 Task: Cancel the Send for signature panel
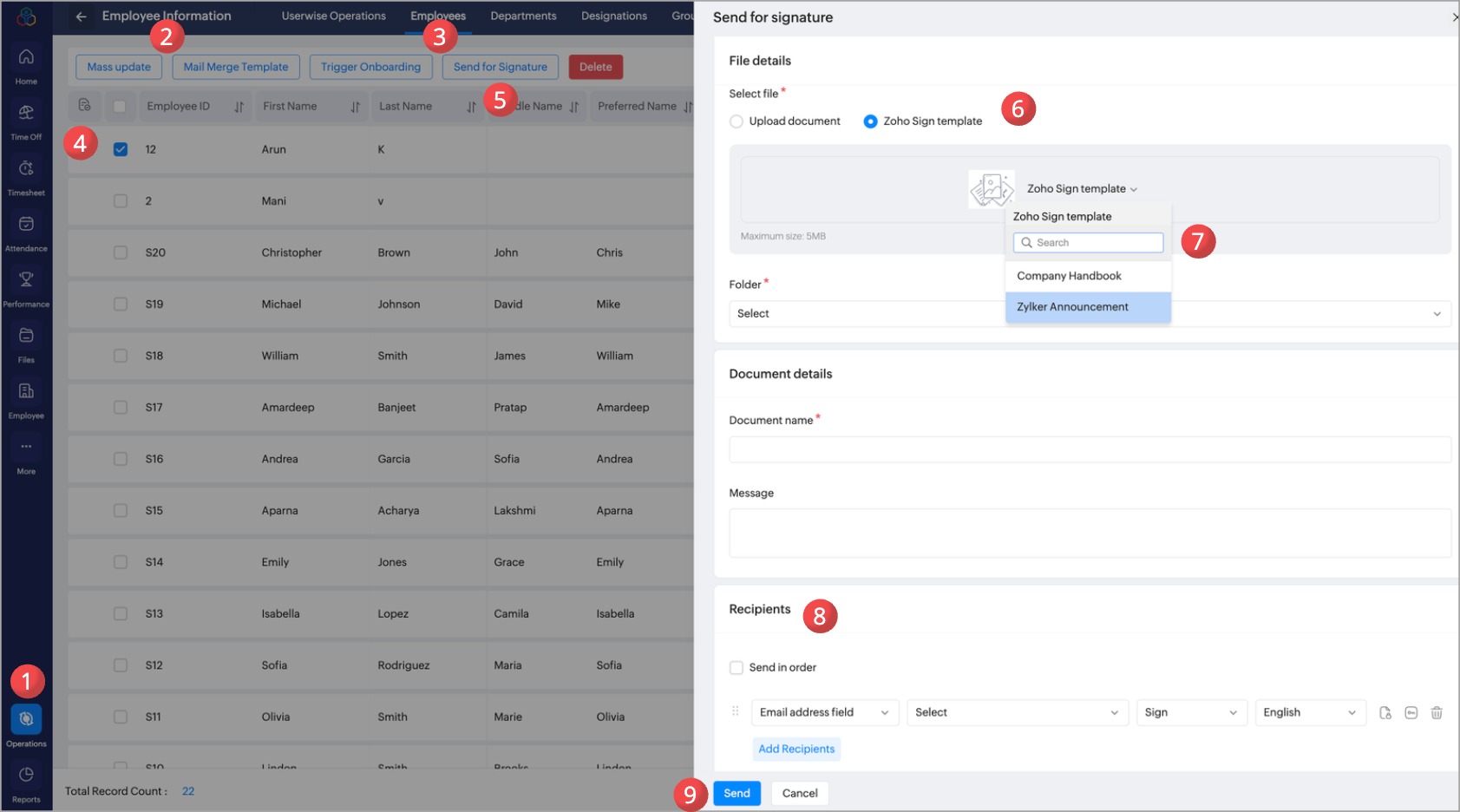[x=800, y=793]
